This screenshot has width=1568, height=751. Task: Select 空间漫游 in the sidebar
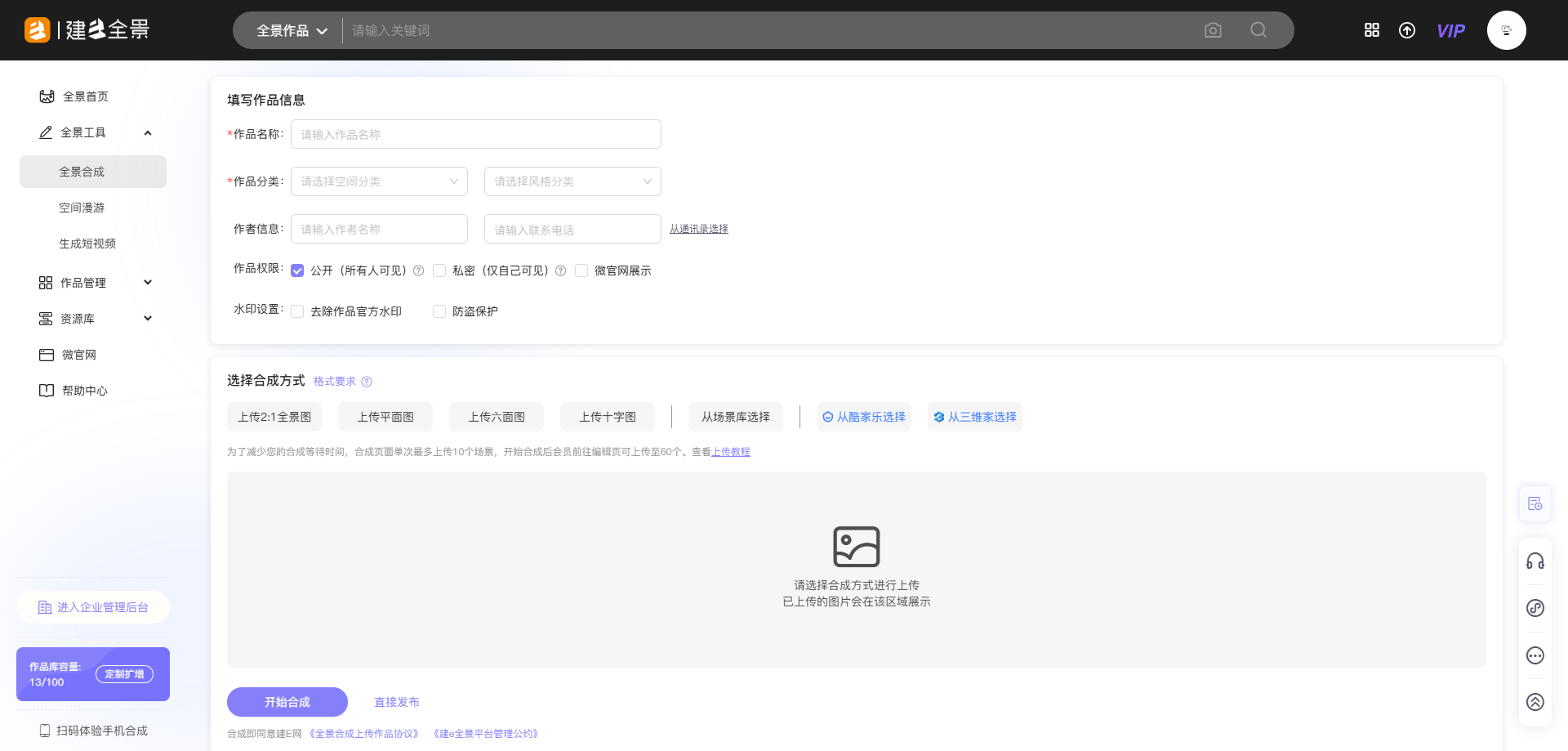click(x=82, y=208)
